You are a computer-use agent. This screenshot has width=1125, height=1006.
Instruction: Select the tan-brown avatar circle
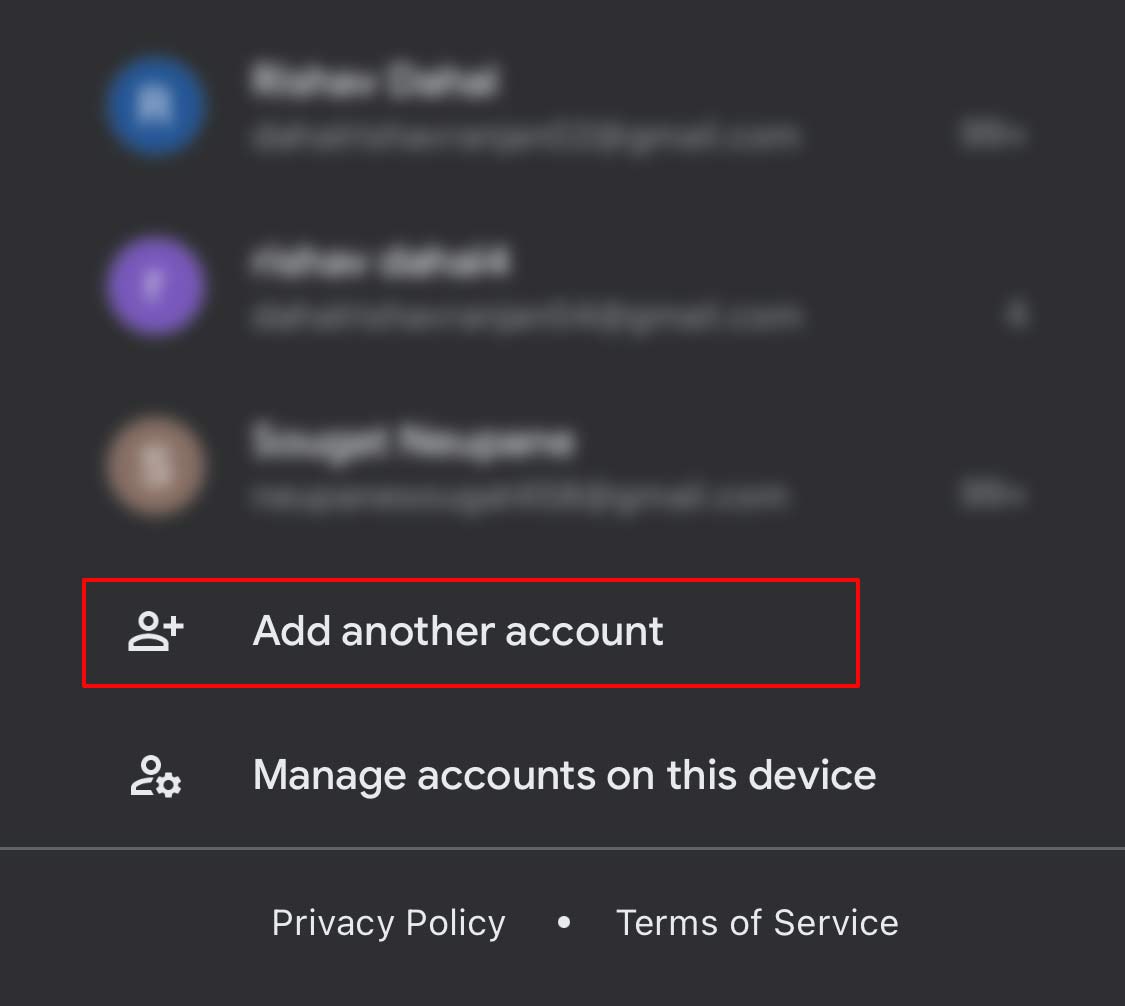click(x=156, y=466)
